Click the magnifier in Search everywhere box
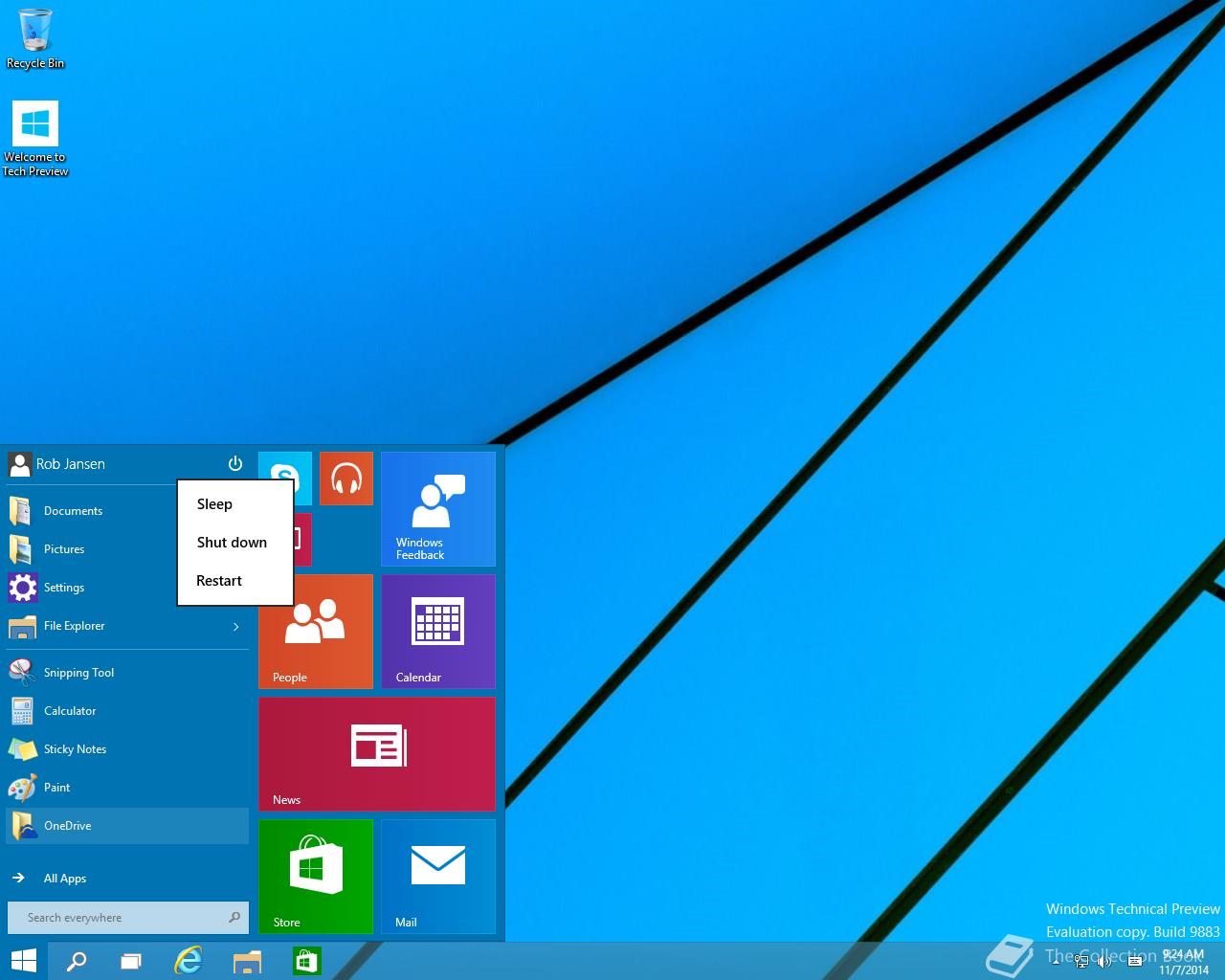The image size is (1225, 980). [x=234, y=918]
